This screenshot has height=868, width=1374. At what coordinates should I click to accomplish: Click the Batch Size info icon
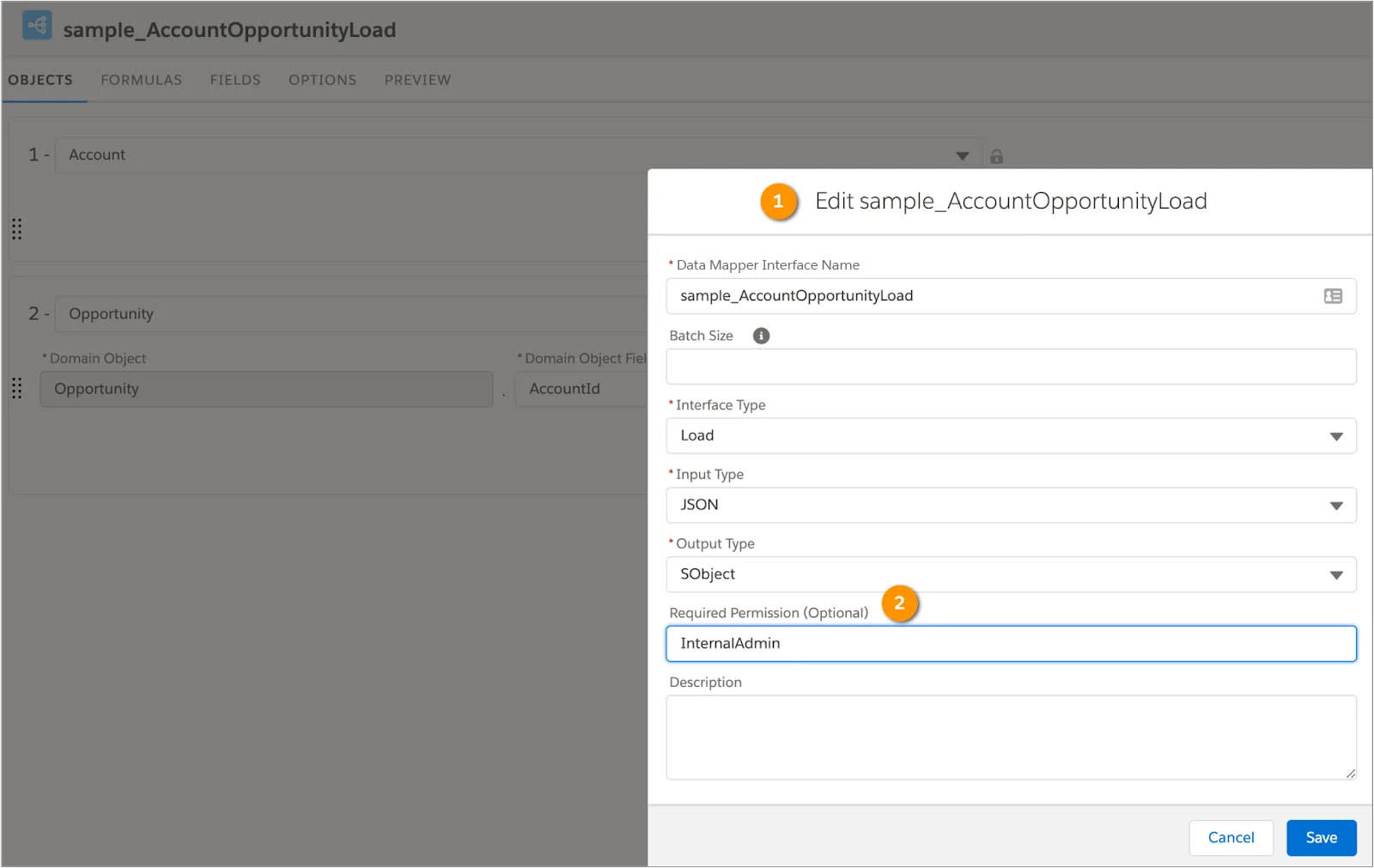point(761,336)
